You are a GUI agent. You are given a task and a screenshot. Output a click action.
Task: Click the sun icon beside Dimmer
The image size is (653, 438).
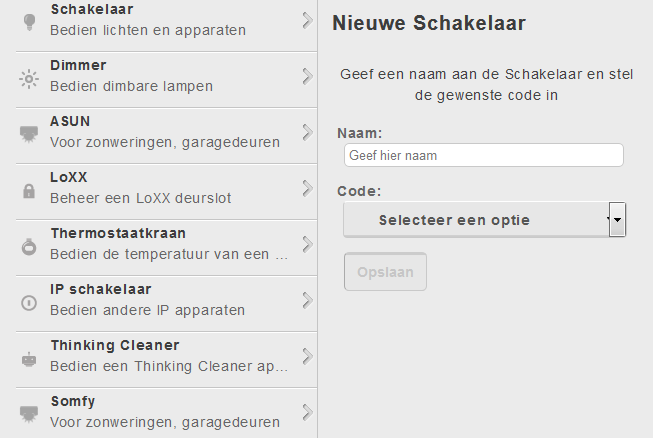click(28, 78)
